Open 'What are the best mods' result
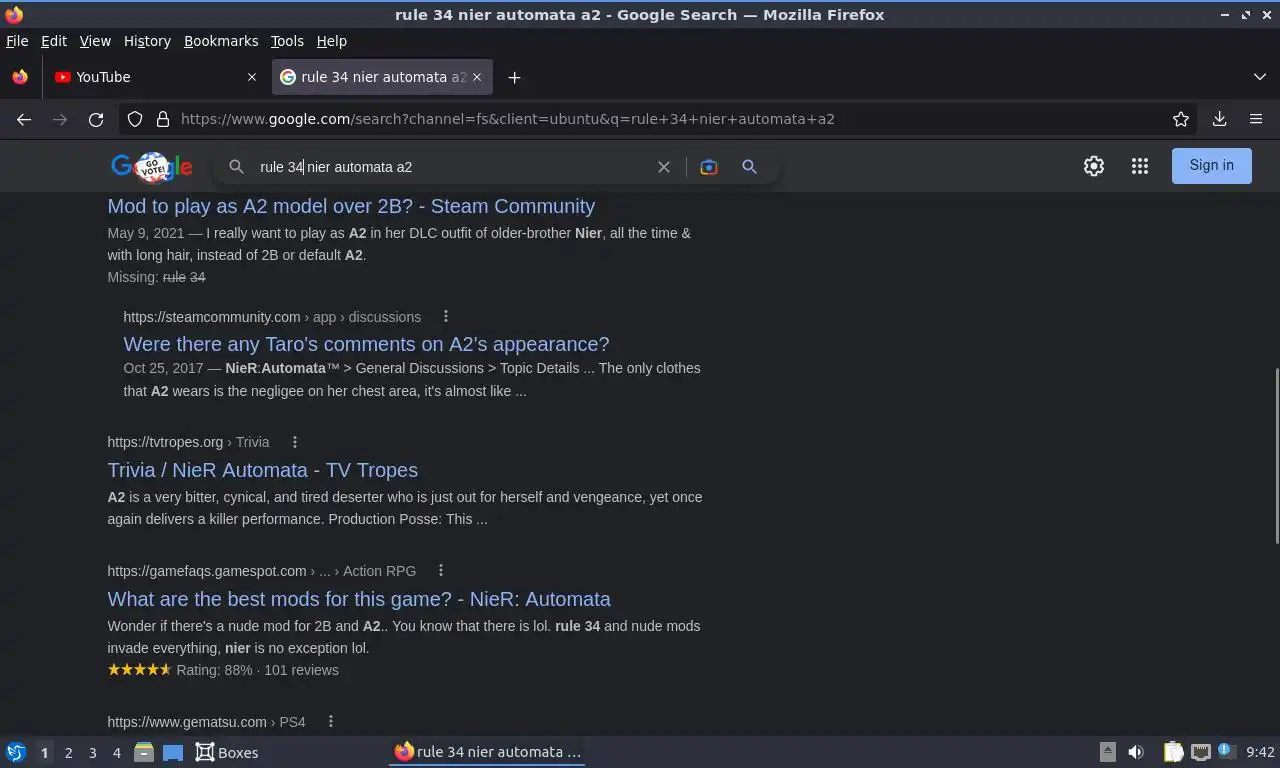1280x768 pixels. click(x=359, y=599)
